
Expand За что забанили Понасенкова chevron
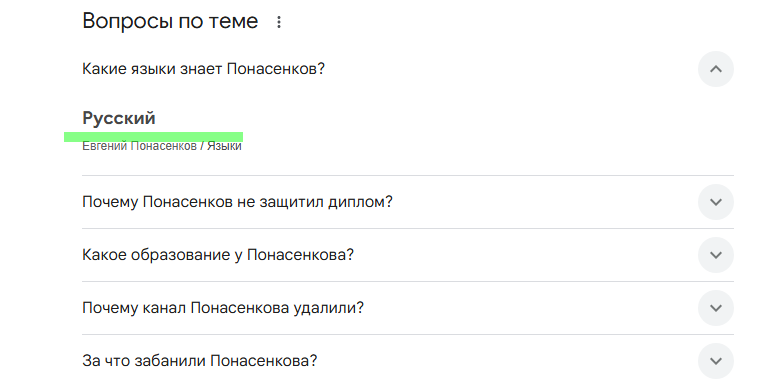point(715,361)
